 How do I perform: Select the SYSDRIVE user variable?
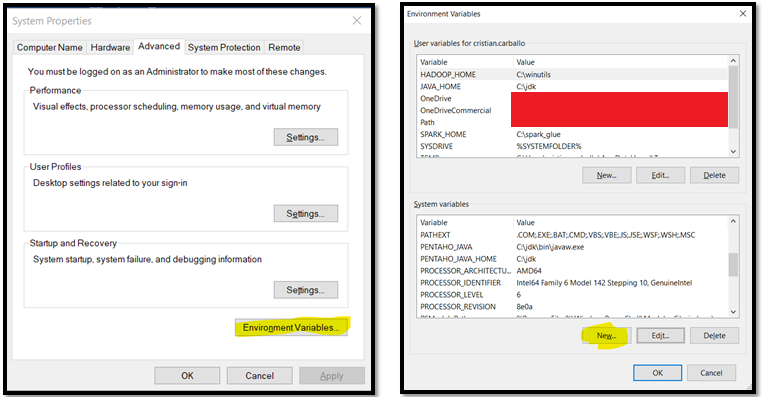437,146
